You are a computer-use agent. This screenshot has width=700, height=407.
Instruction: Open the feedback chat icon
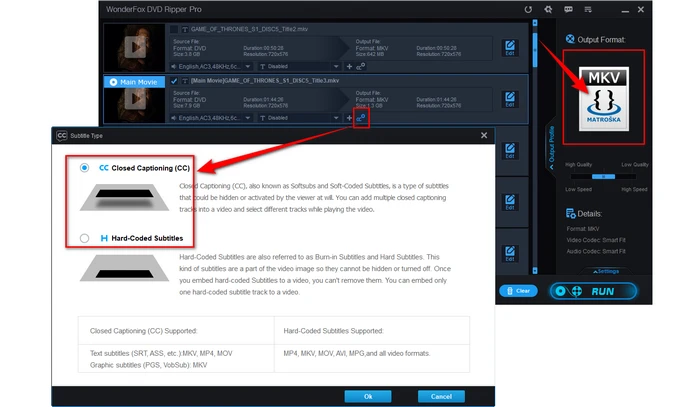tap(568, 9)
